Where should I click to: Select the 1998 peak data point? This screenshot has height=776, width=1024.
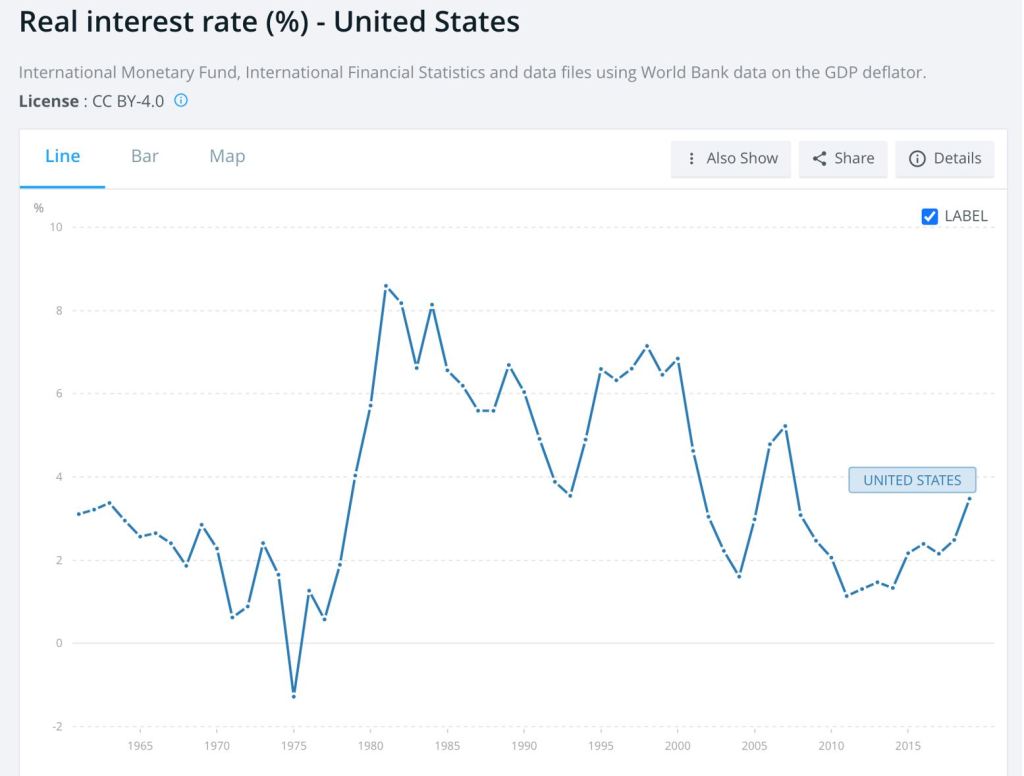tap(647, 346)
